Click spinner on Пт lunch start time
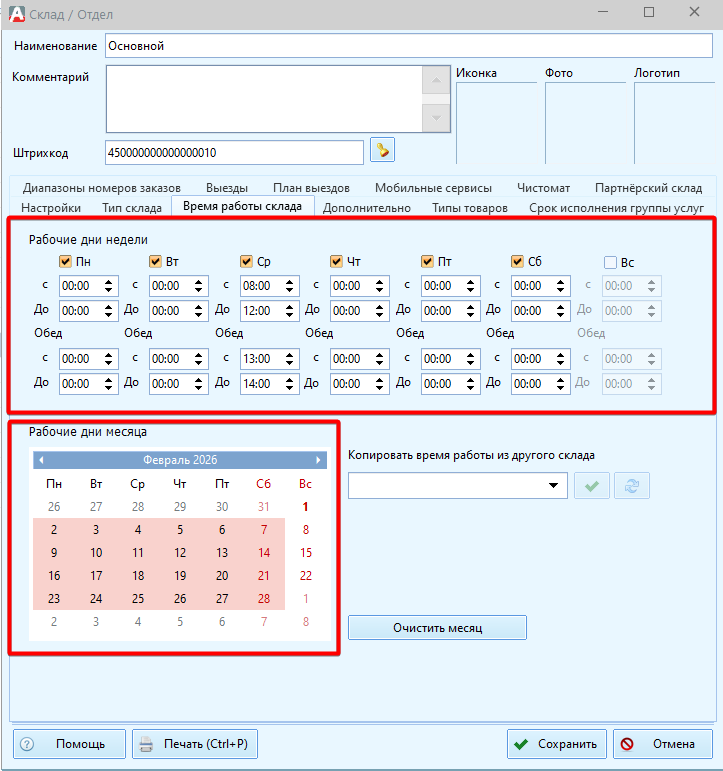The width and height of the screenshot is (723, 771). pos(470,359)
